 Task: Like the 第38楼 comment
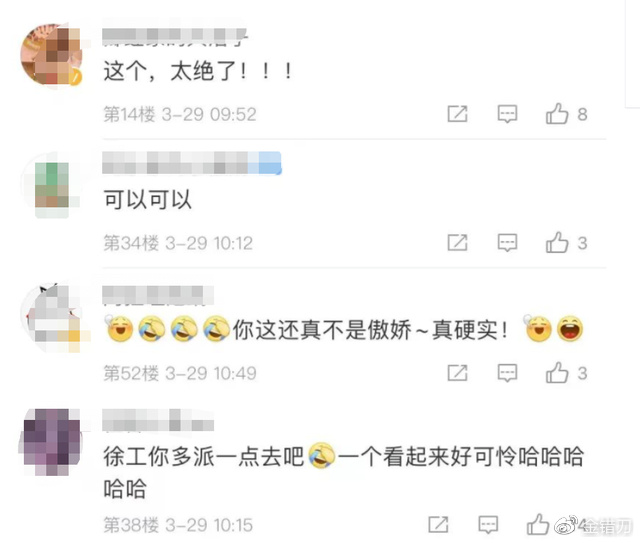pos(538,524)
